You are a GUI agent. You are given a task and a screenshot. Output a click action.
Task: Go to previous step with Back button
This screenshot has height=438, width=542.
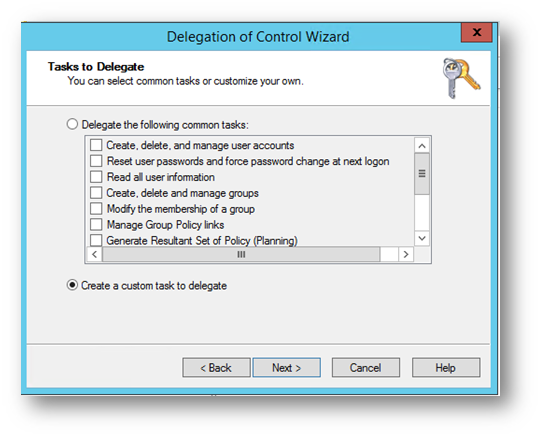pyautogui.click(x=216, y=367)
